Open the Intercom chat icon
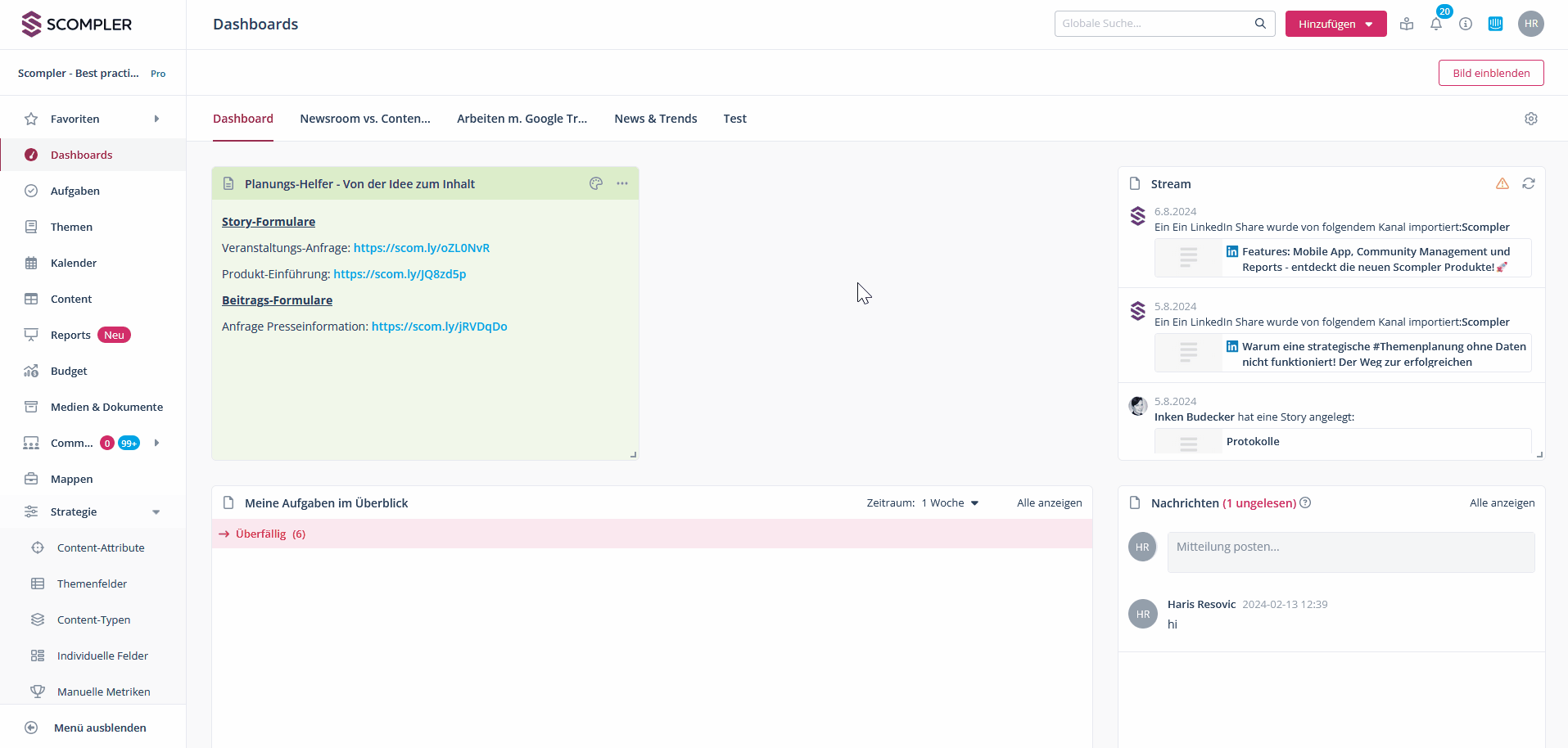This screenshot has height=748, width=1568. [x=1495, y=24]
